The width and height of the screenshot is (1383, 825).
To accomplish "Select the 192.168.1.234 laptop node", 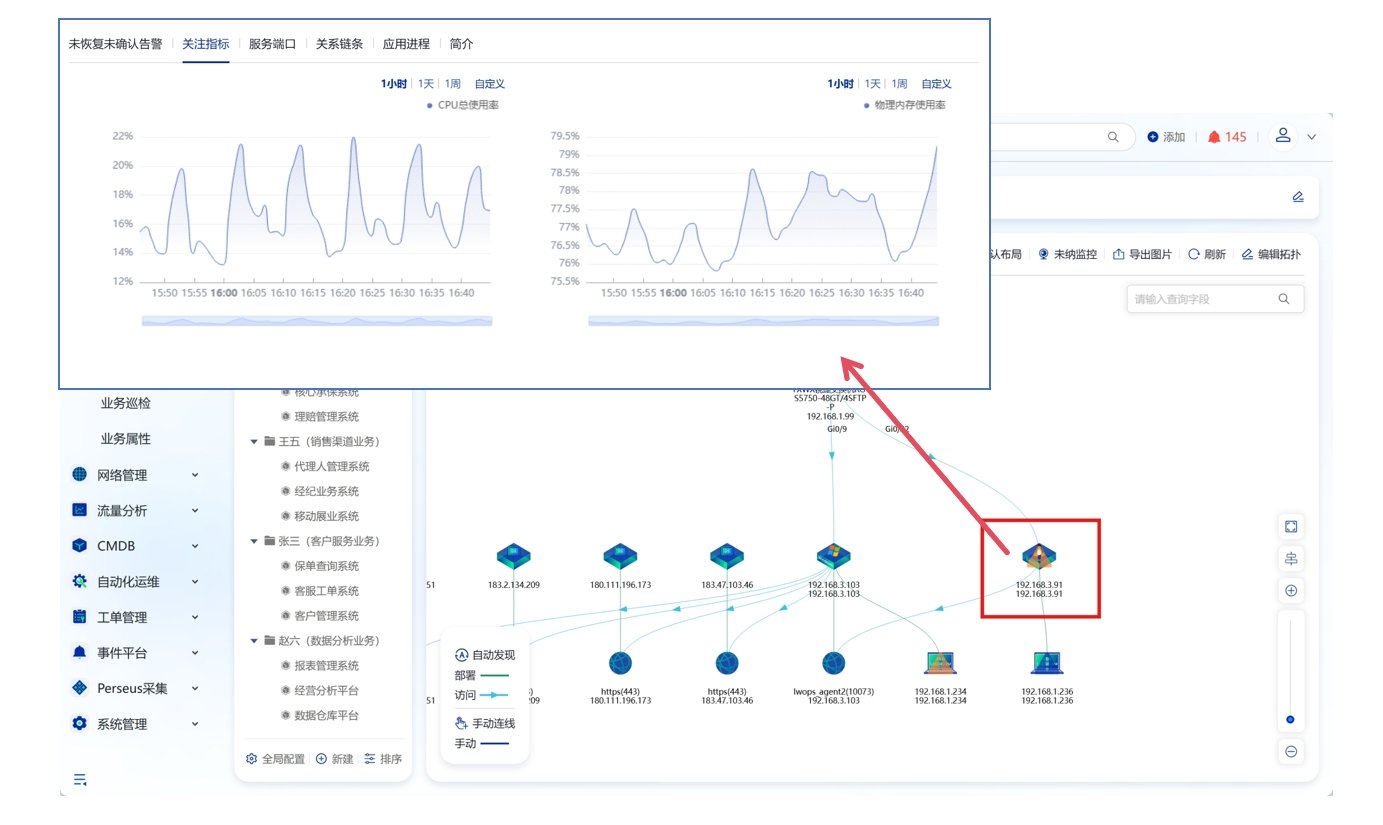I will tap(940, 663).
